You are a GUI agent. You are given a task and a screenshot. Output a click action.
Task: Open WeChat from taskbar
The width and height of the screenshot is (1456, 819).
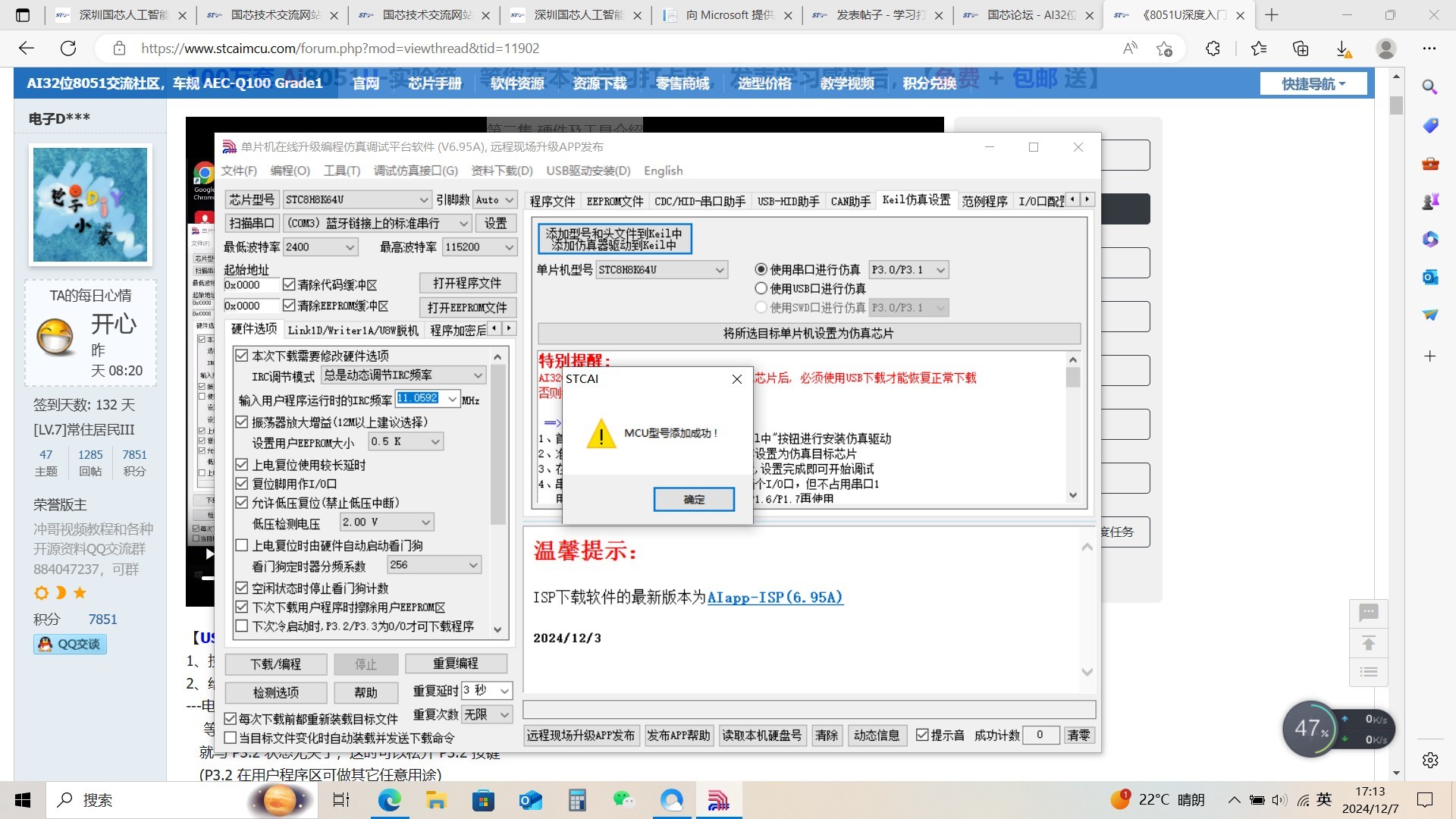click(624, 800)
